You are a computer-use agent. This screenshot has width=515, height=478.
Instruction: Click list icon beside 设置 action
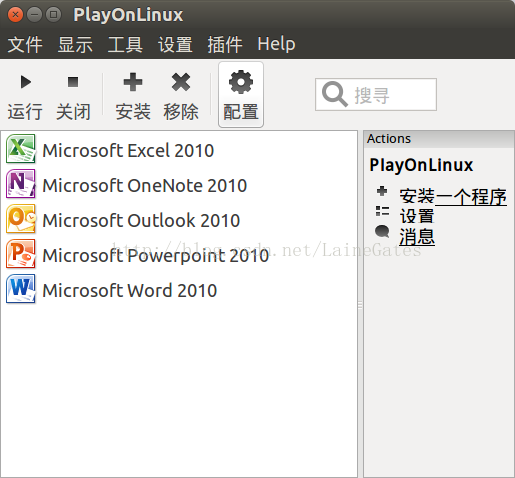[382, 211]
